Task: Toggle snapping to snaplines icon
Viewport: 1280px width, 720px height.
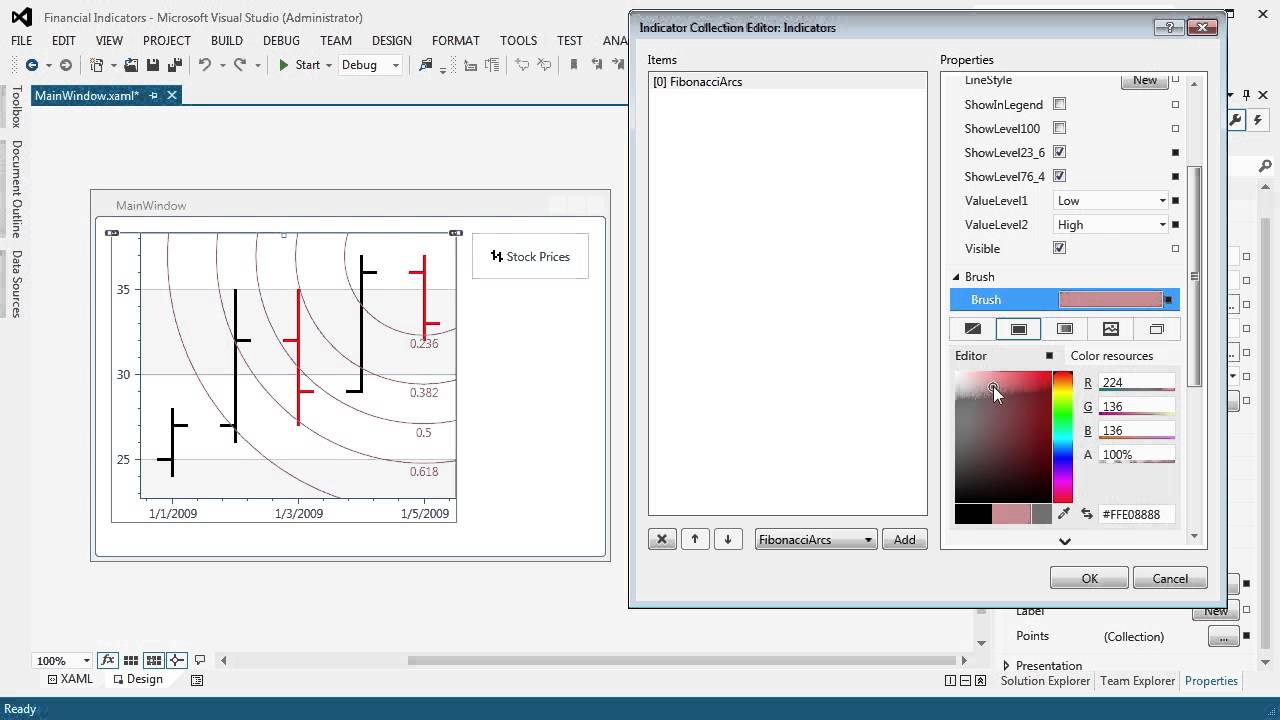Action: coord(177,660)
